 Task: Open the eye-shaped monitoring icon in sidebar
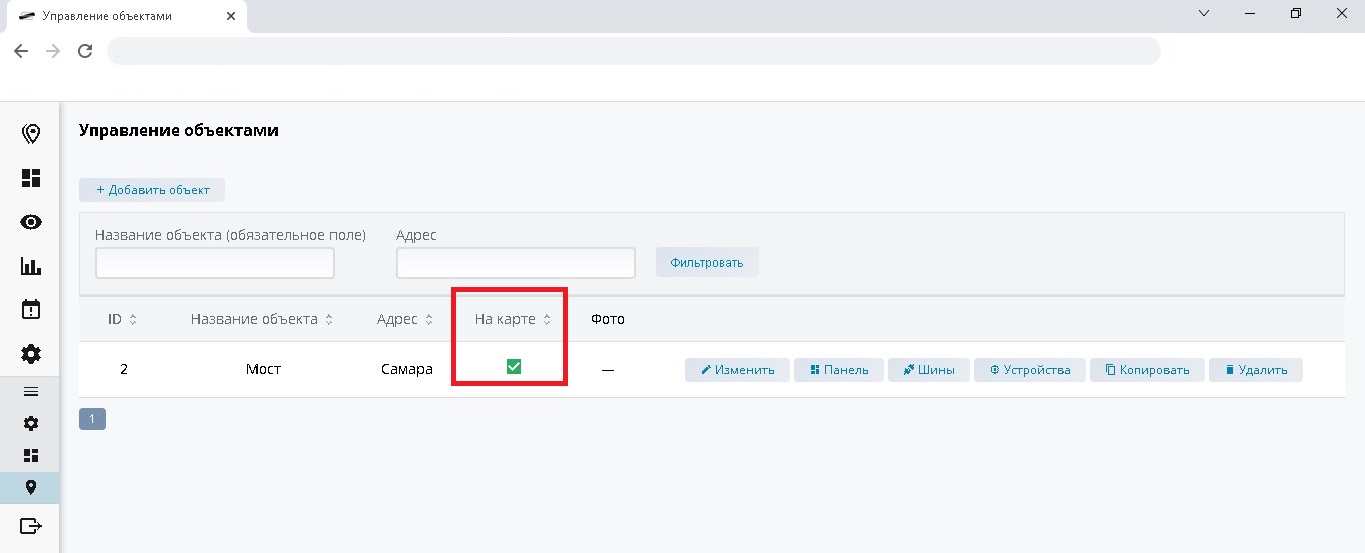pyautogui.click(x=31, y=222)
